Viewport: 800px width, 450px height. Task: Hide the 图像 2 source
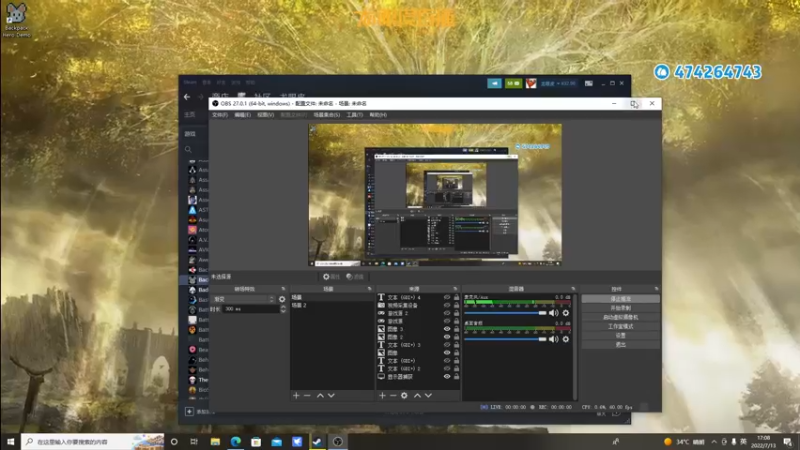pos(447,337)
